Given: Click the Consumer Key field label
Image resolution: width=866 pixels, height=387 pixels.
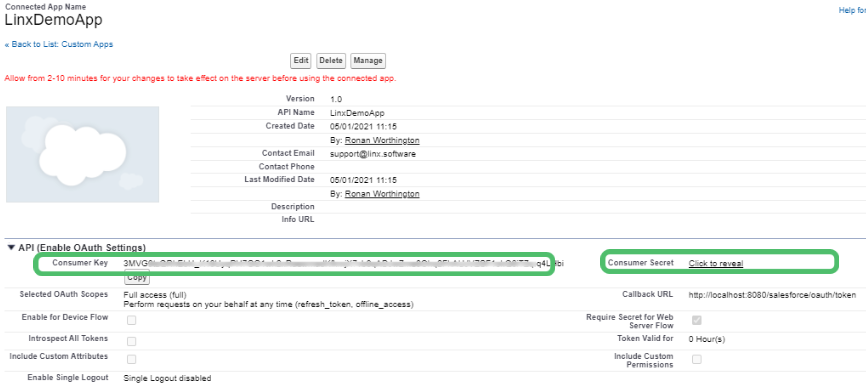Looking at the screenshot, I should coord(80,263).
